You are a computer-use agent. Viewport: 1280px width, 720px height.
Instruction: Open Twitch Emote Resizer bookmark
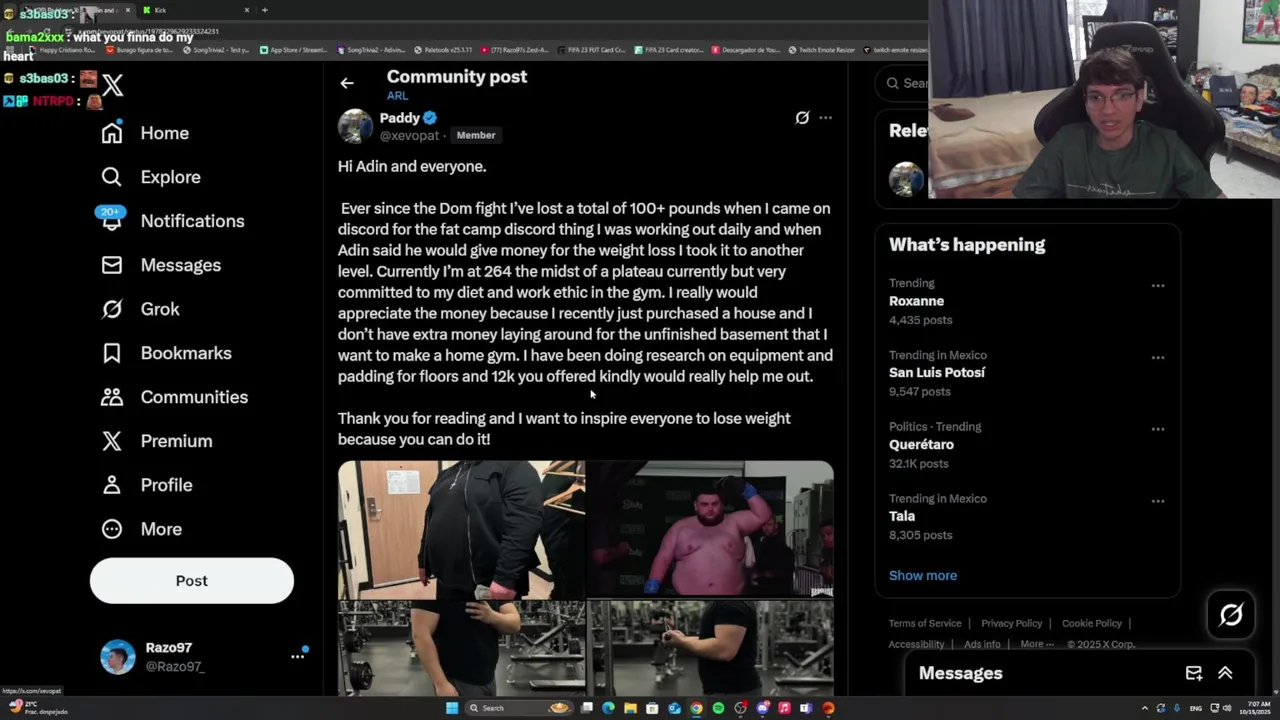pos(821,49)
